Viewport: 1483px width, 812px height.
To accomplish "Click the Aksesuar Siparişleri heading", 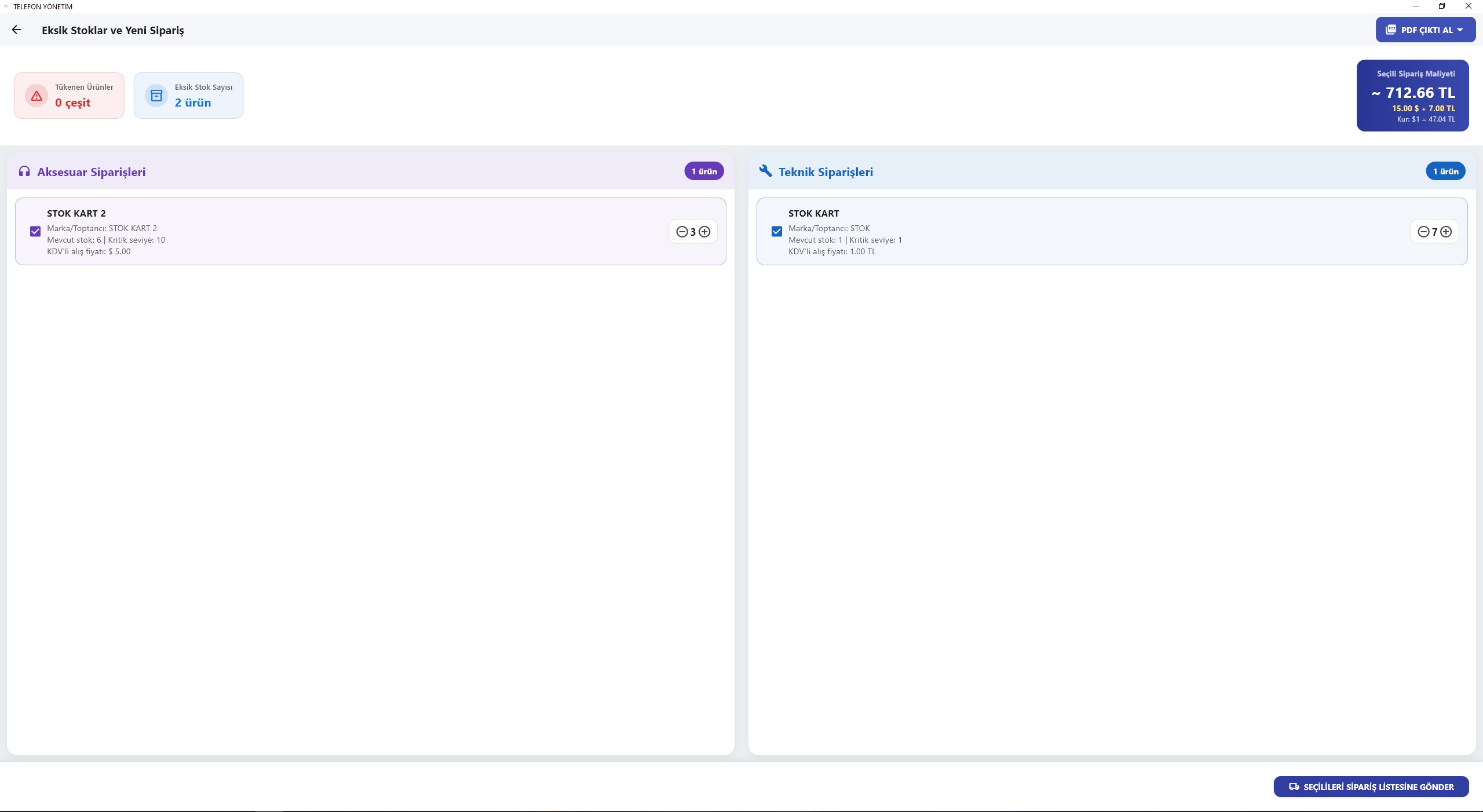I will pos(91,172).
